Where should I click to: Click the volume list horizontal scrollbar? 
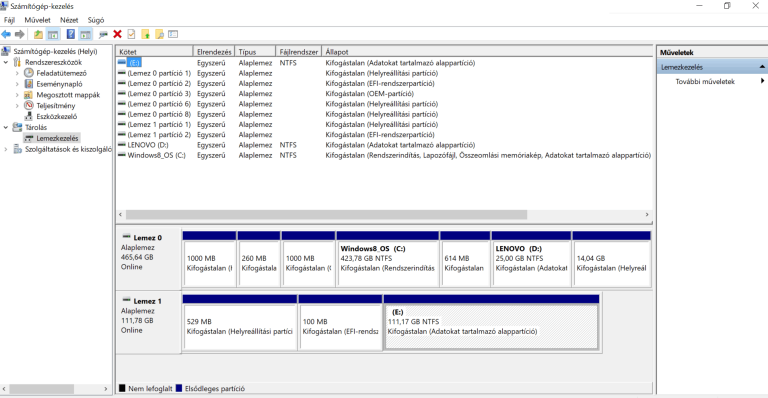tap(383, 214)
